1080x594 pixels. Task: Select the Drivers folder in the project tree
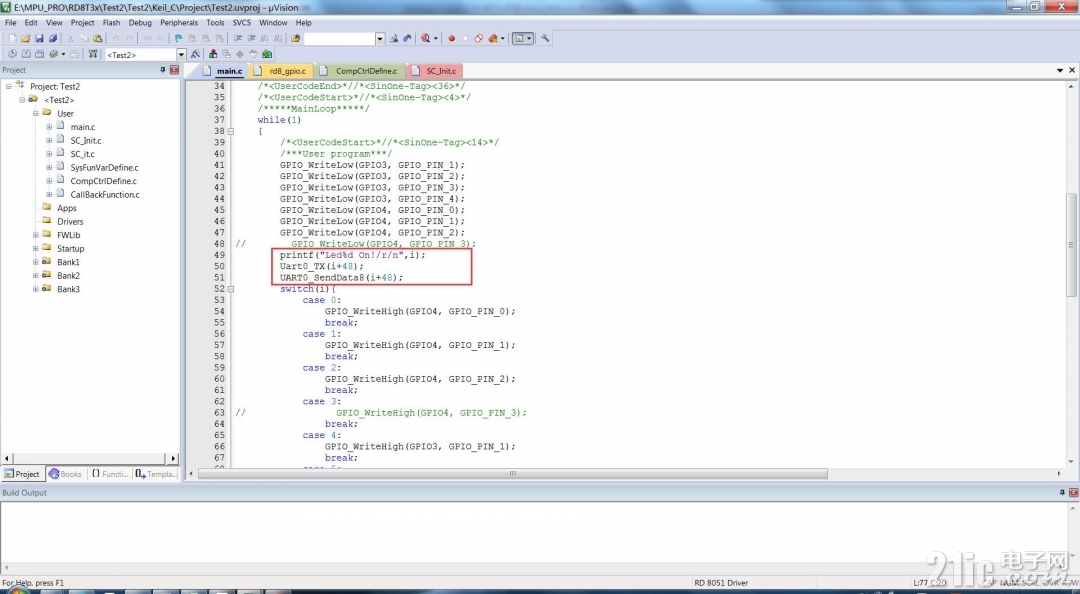(x=70, y=221)
